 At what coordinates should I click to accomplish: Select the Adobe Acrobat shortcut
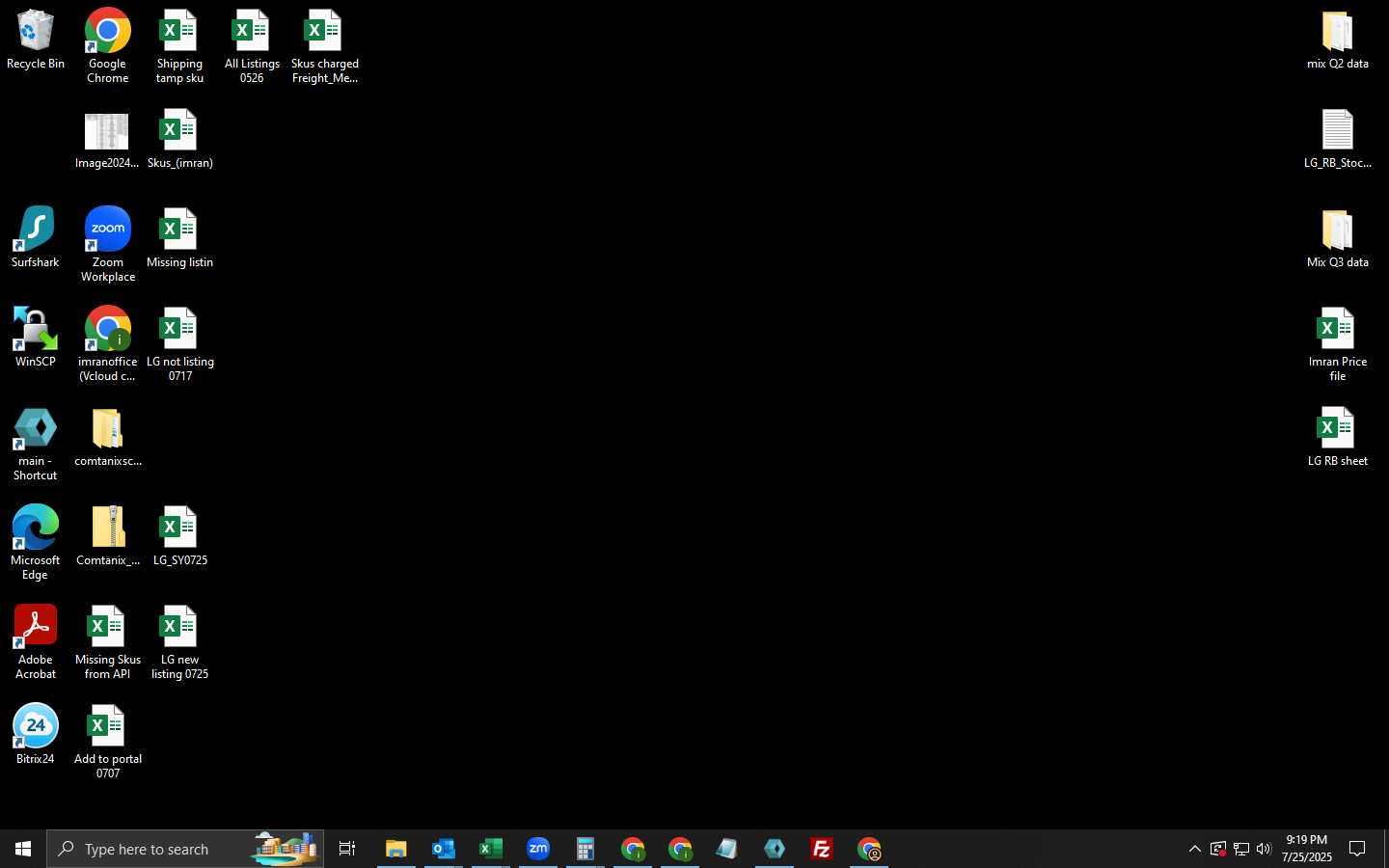(36, 642)
